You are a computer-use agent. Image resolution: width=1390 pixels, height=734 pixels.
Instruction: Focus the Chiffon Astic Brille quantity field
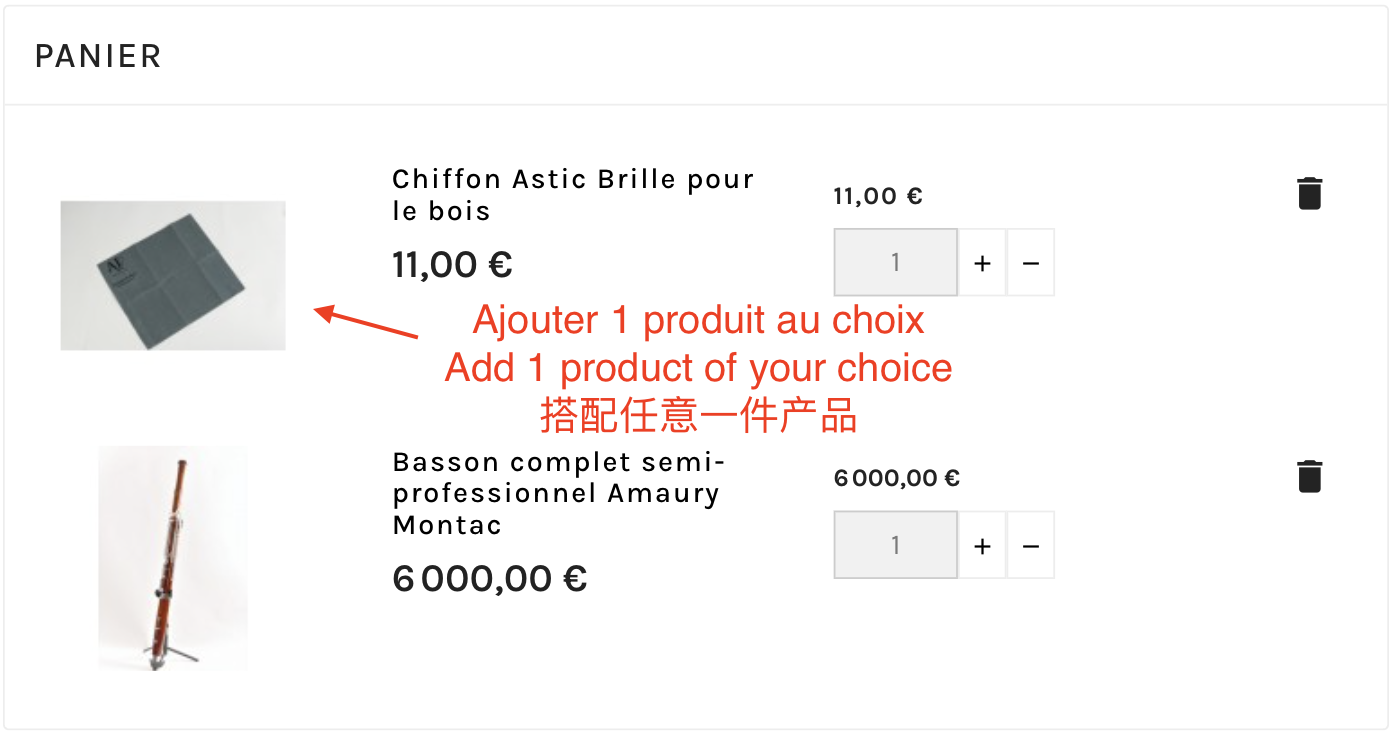pos(895,263)
